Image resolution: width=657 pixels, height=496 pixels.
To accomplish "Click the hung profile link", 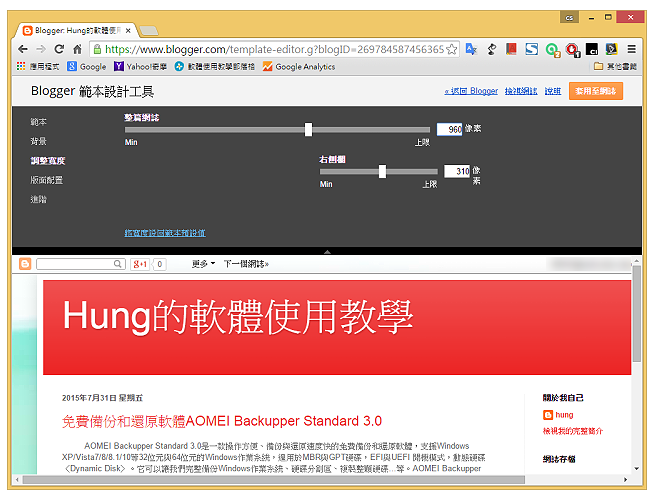I will pyautogui.click(x=564, y=415).
